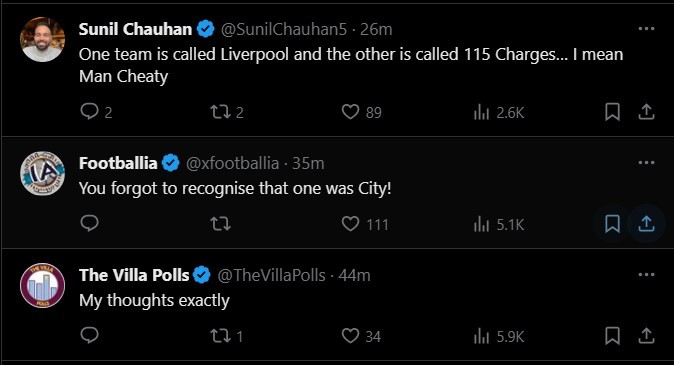Share the Footballia tweet
Screen dimensions: 674x365
tap(646, 224)
